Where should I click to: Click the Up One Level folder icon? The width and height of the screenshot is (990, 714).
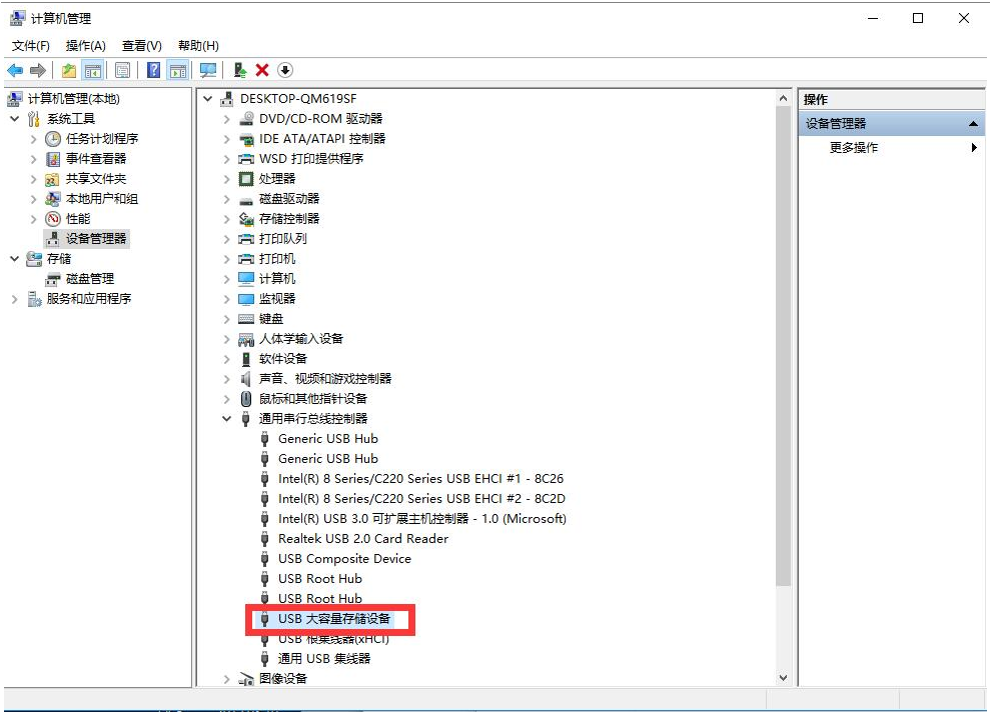tap(68, 70)
